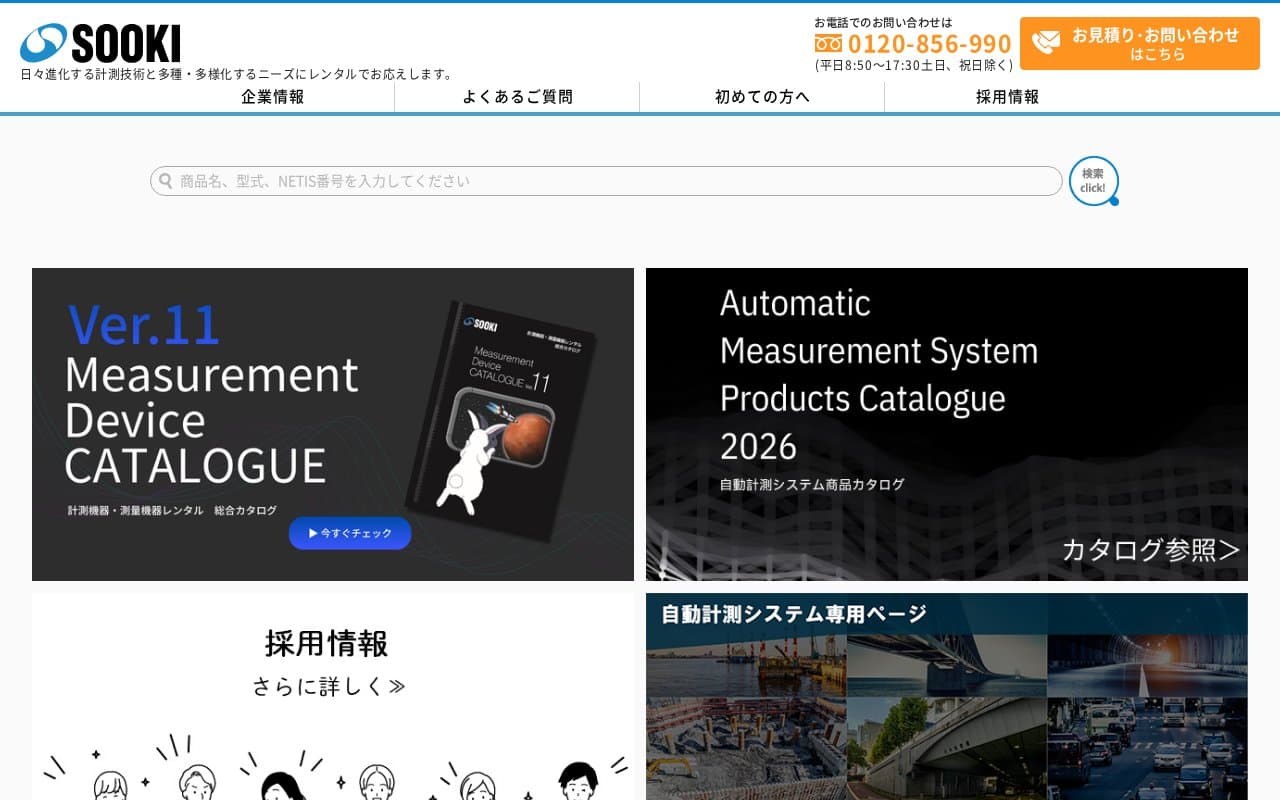Click カタログ参照＞ link
1280x800 pixels.
[1150, 549]
